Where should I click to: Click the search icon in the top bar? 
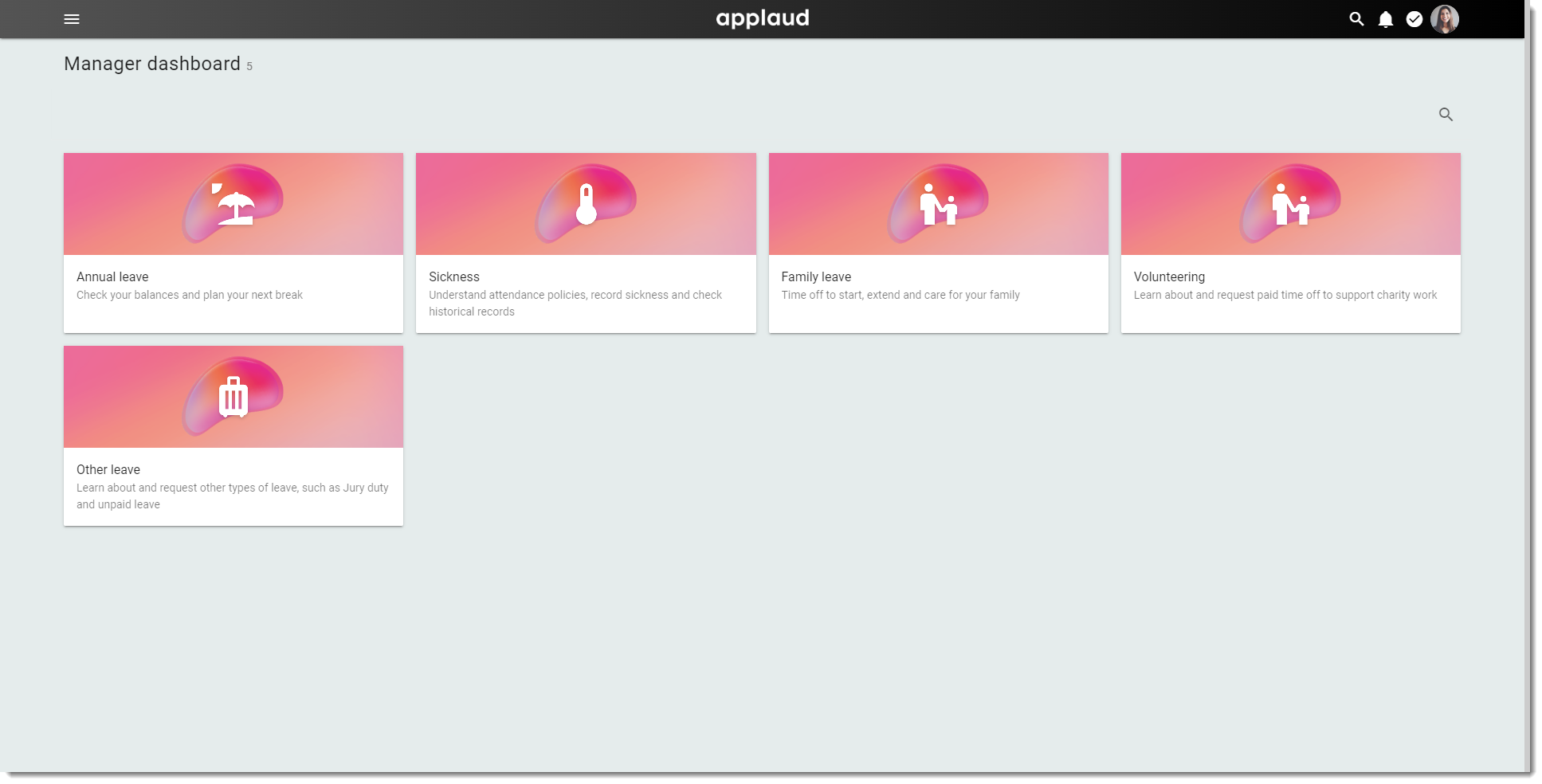(1356, 19)
